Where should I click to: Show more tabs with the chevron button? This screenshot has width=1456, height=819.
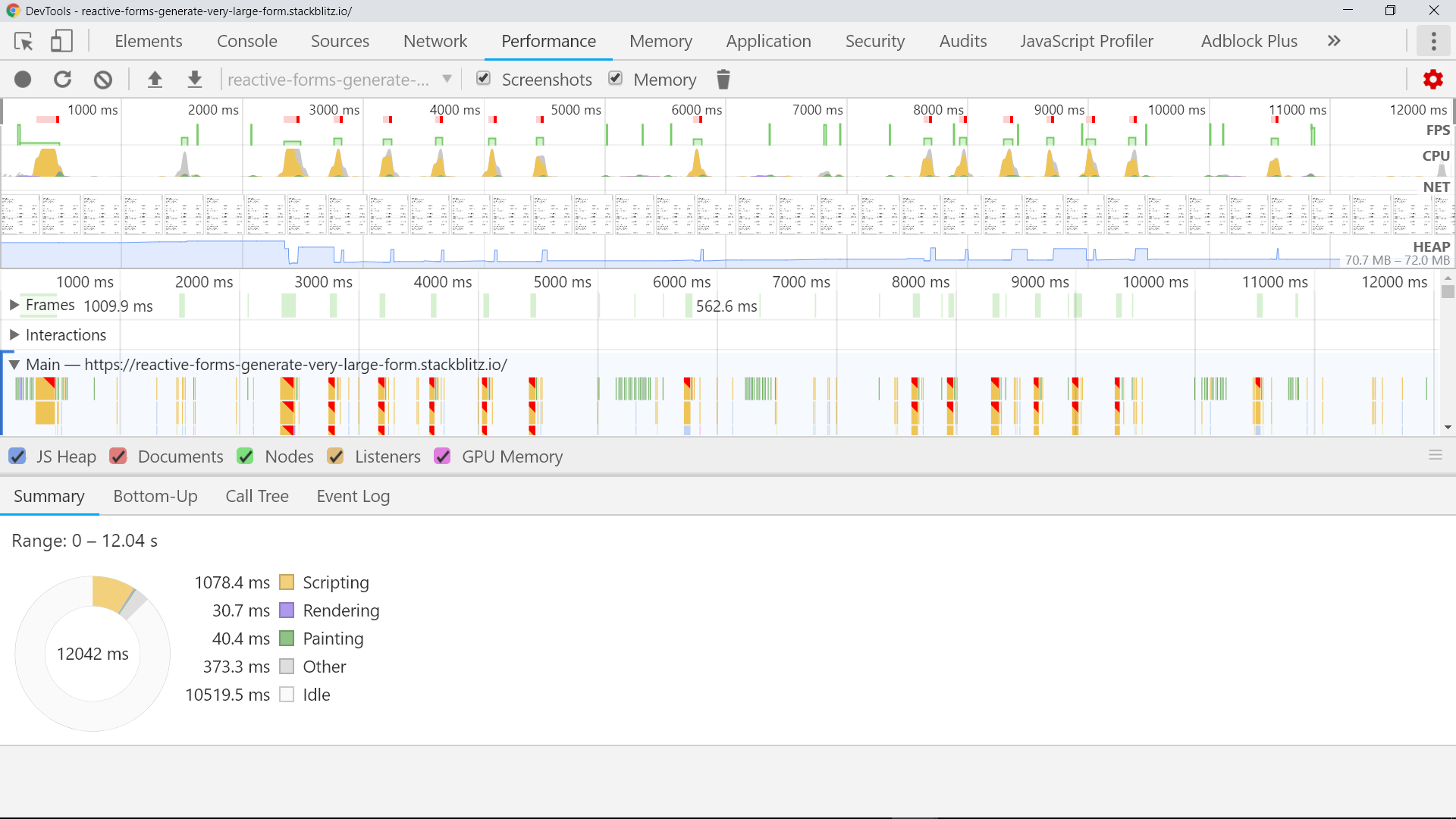[x=1334, y=41]
